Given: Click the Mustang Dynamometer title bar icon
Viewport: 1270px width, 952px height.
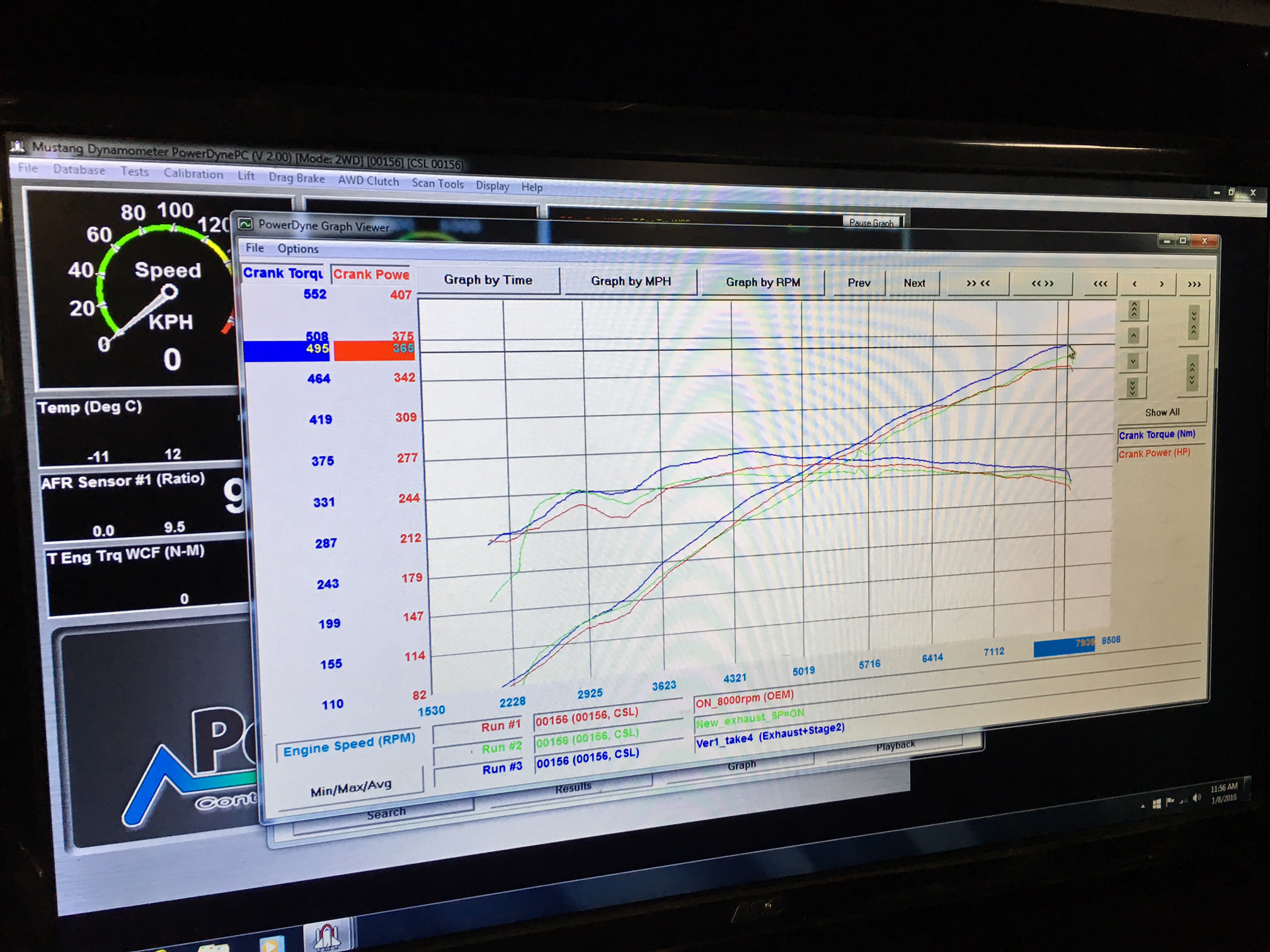Looking at the screenshot, I should pyautogui.click(x=18, y=147).
